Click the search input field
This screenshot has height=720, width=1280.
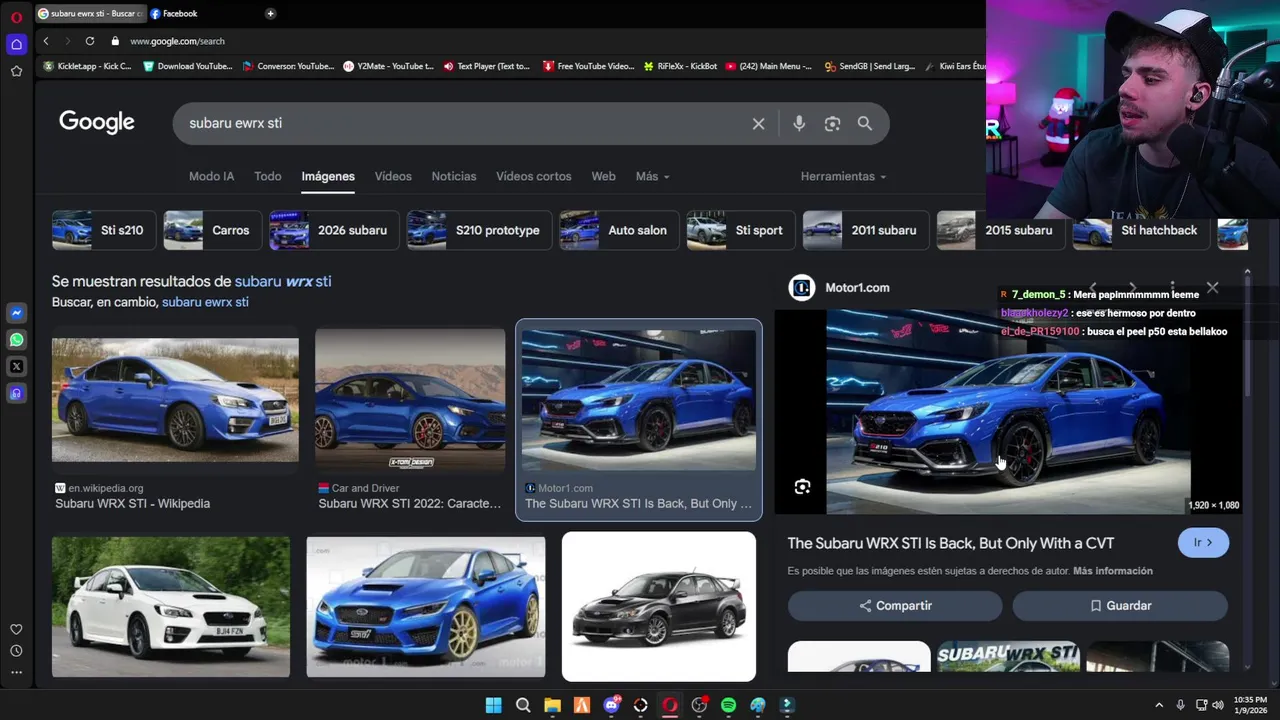pos(465,123)
